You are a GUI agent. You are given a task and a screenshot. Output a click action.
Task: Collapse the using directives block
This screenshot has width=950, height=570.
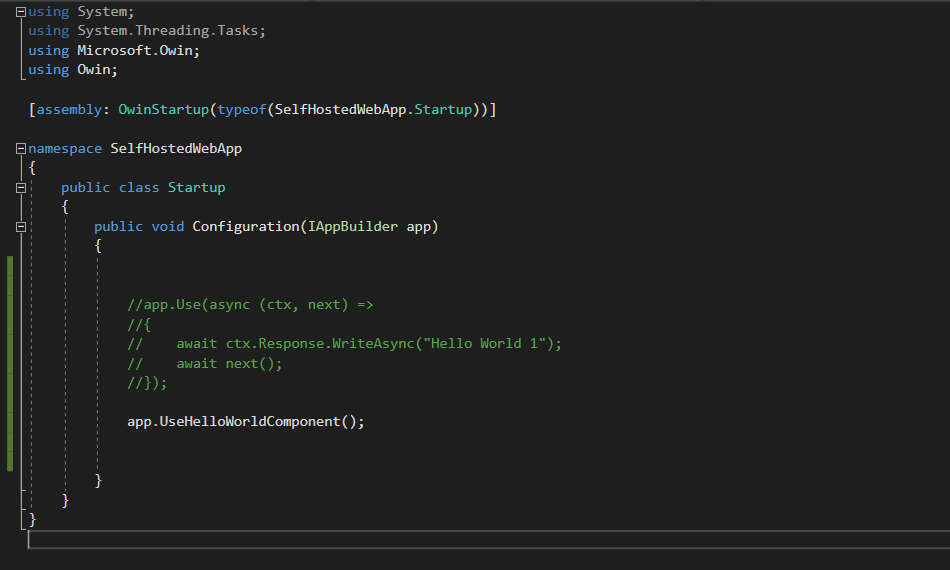(21, 12)
